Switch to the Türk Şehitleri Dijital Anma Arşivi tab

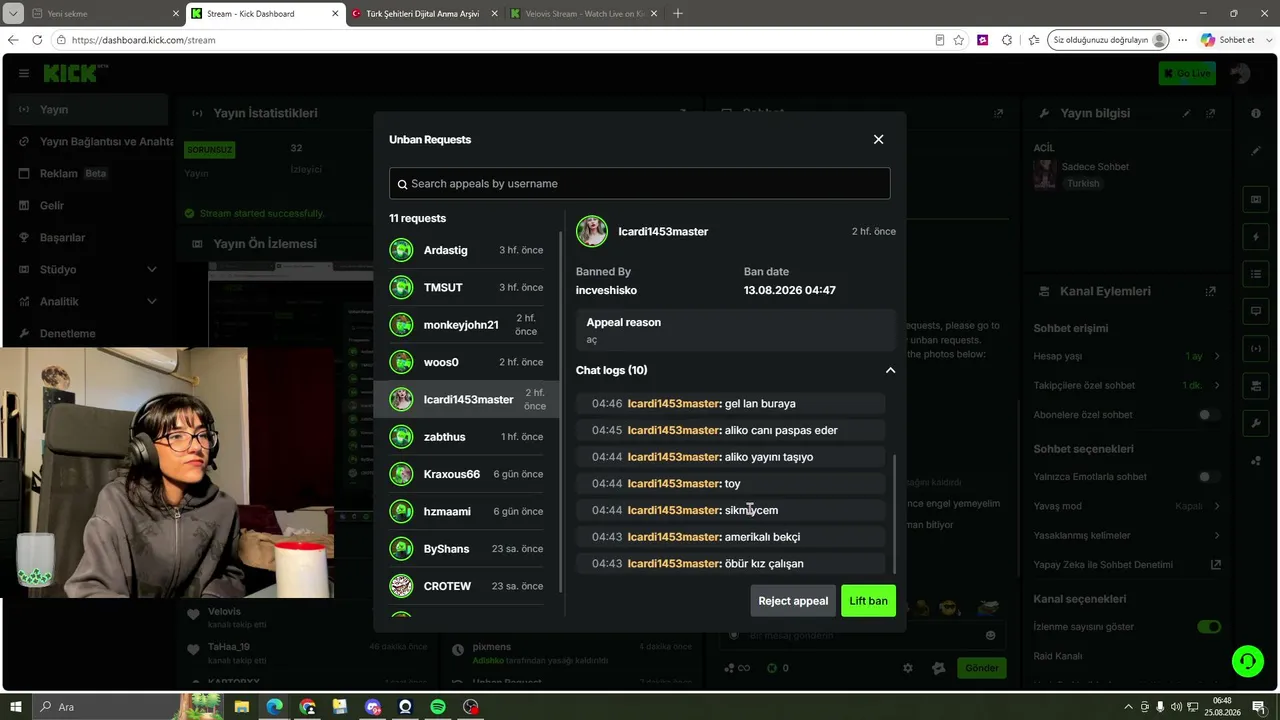coord(422,14)
